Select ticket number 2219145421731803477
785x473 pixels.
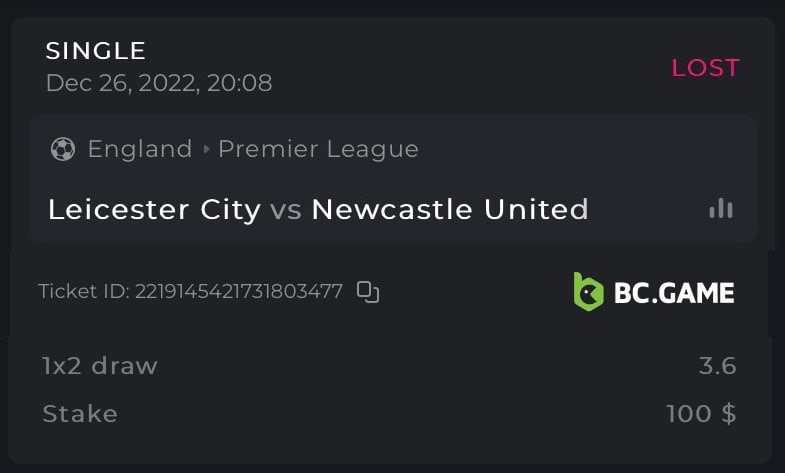pyautogui.click(x=239, y=292)
